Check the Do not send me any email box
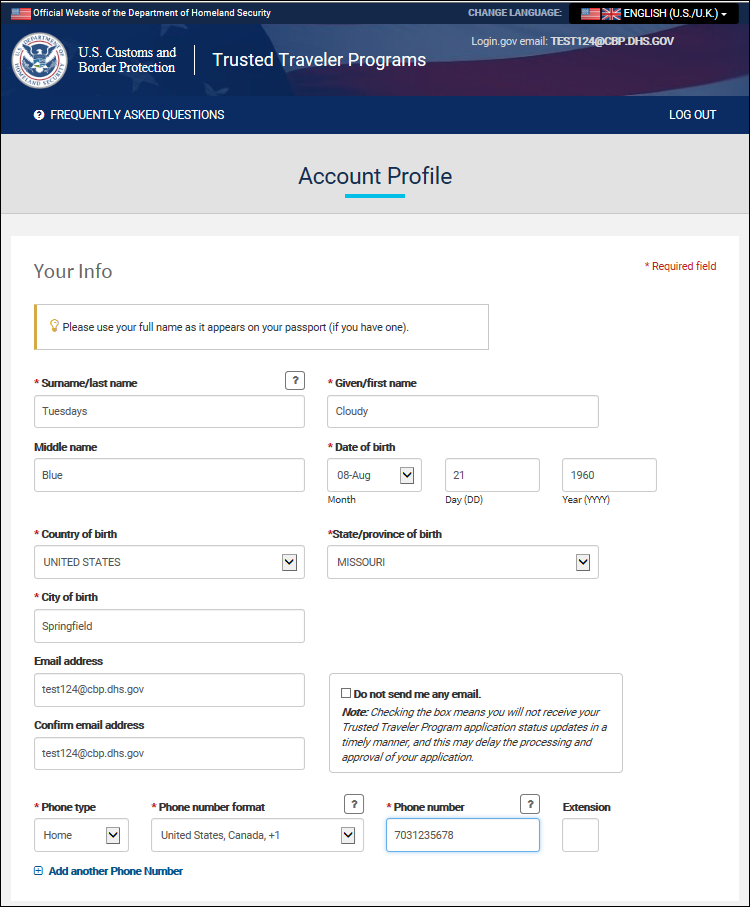The width and height of the screenshot is (750, 907). pos(346,693)
